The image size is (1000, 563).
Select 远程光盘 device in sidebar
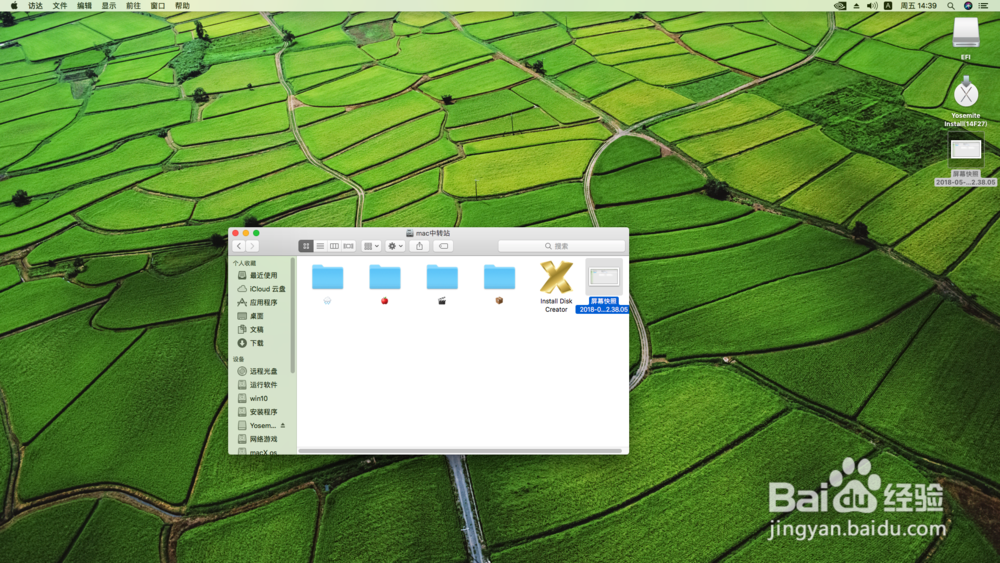[x=263, y=371]
